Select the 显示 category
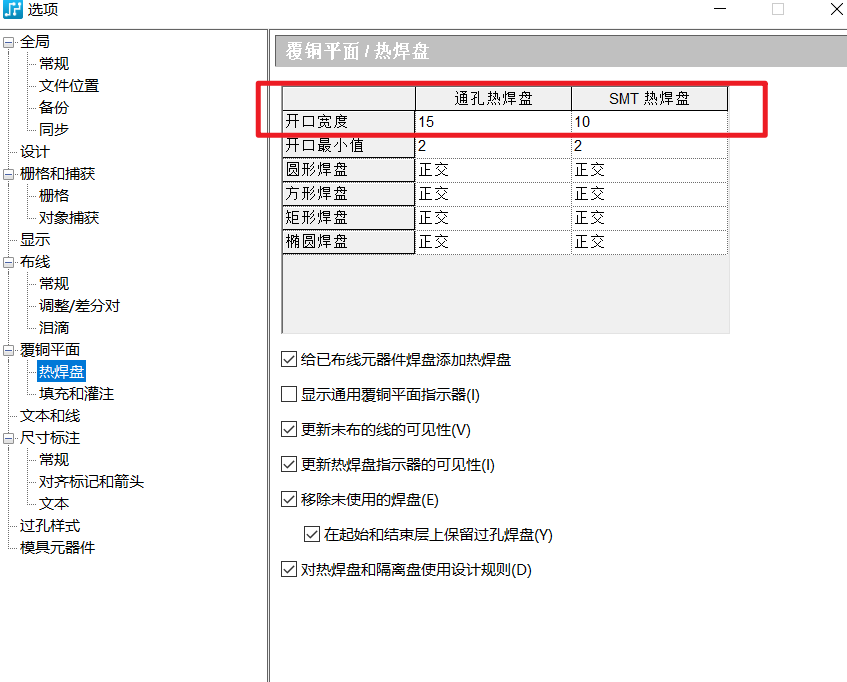Image resolution: width=847 pixels, height=682 pixels. (35, 240)
